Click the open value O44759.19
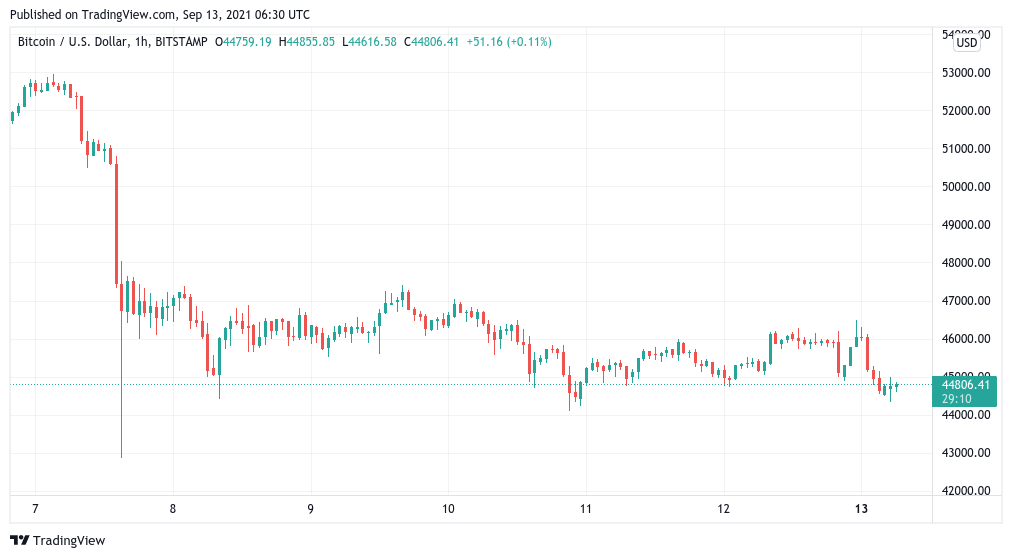The image size is (1012, 558). click(x=243, y=42)
